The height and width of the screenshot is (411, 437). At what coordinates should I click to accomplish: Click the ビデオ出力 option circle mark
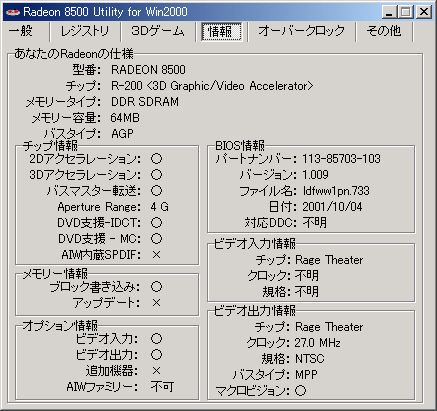pos(156,355)
